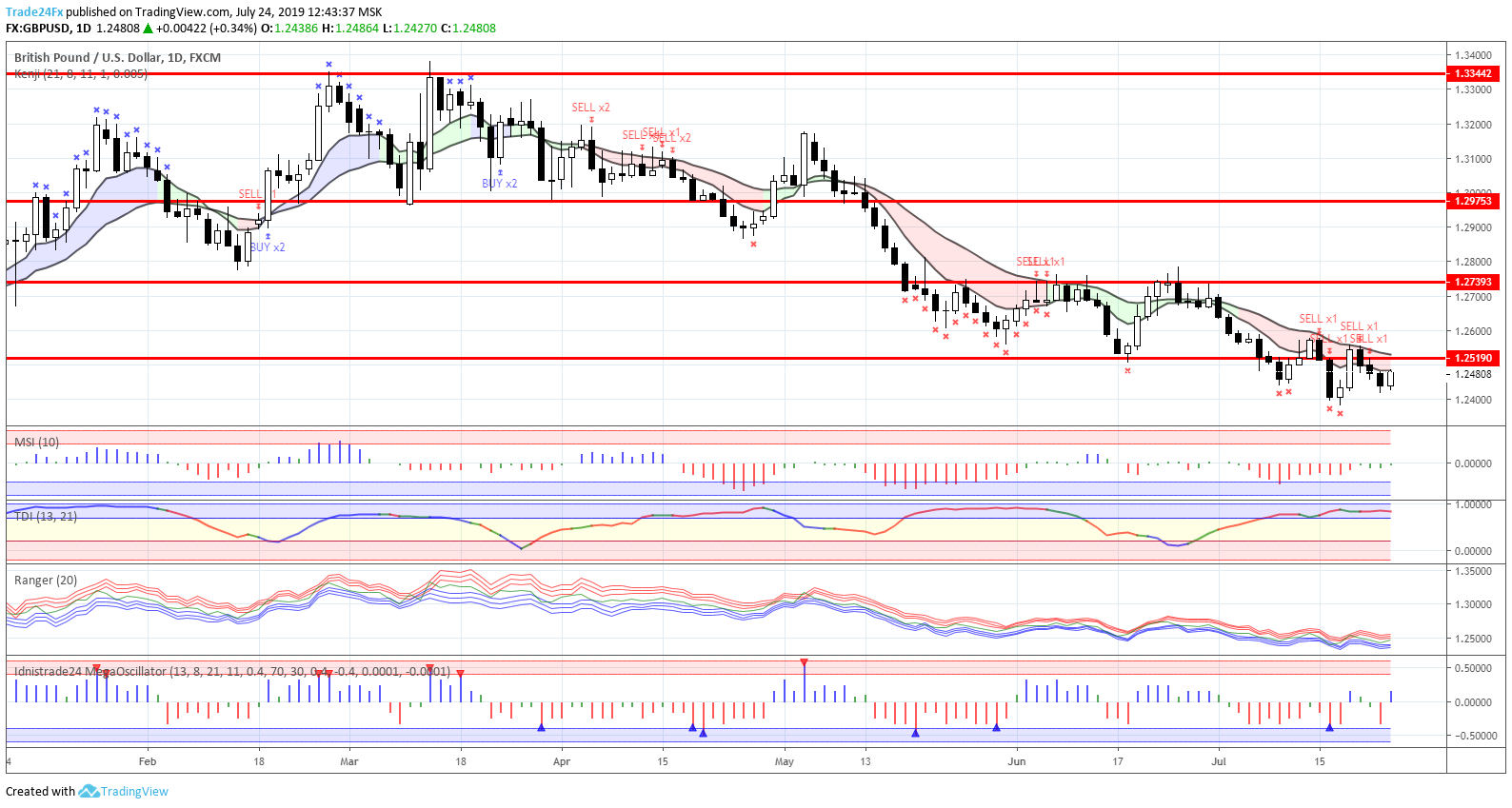
Task: Click the L:1.24270 low price value
Action: click(410, 29)
